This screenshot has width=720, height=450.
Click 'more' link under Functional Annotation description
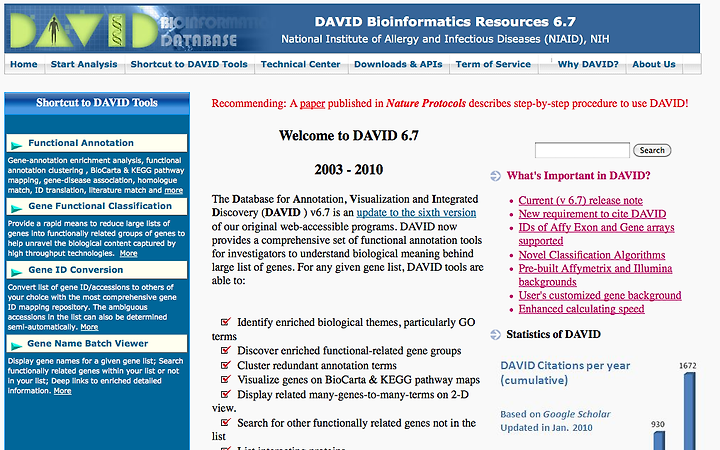[x=174, y=190]
